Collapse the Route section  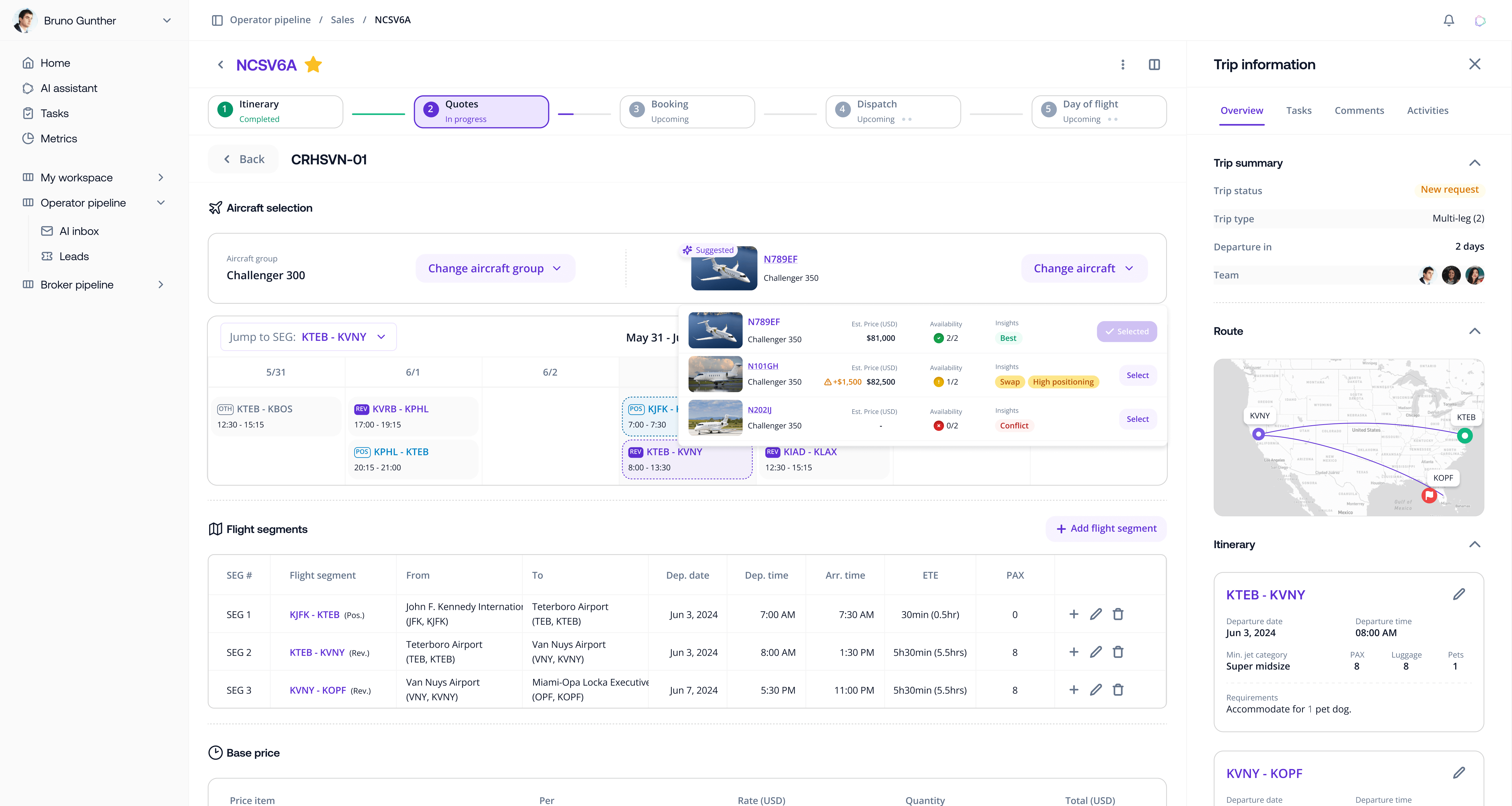pos(1474,331)
